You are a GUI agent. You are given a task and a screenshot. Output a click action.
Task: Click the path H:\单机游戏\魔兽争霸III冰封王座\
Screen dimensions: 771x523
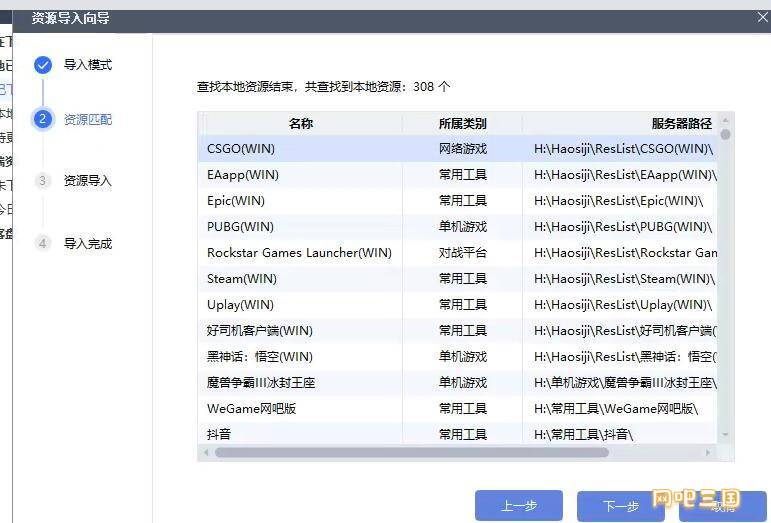click(x=625, y=382)
